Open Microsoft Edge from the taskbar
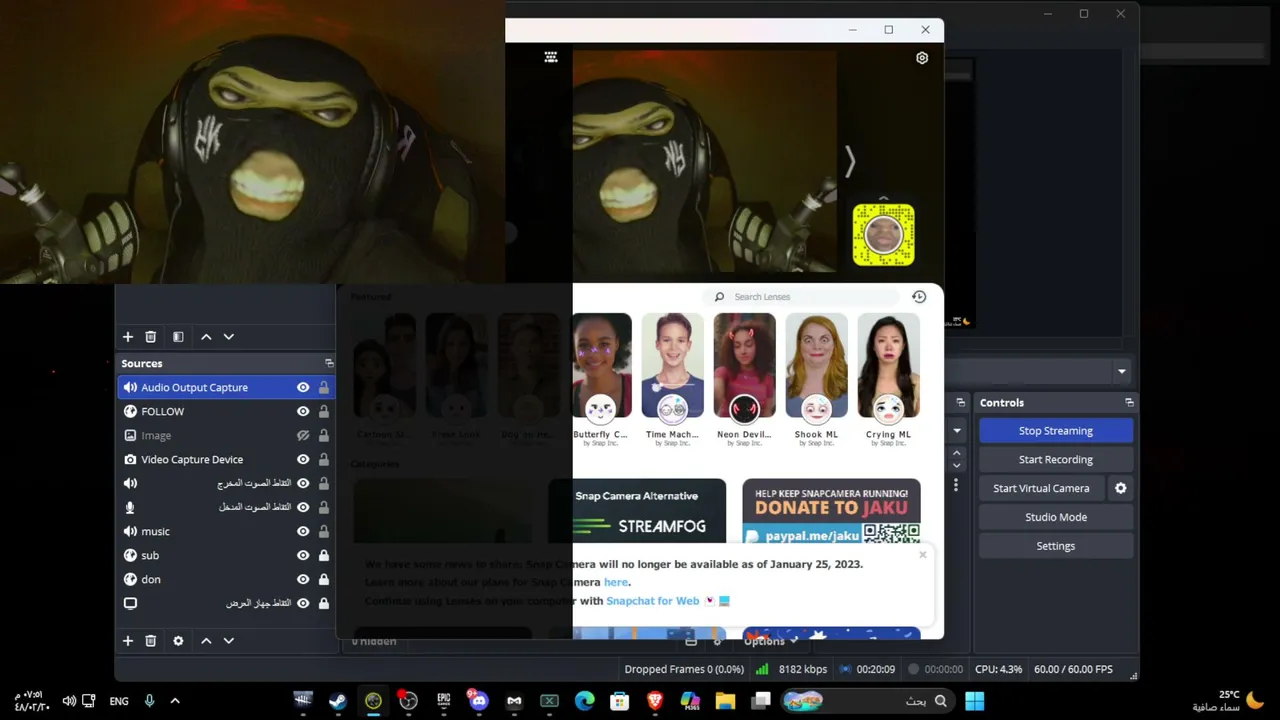The width and height of the screenshot is (1280, 720). 584,701
